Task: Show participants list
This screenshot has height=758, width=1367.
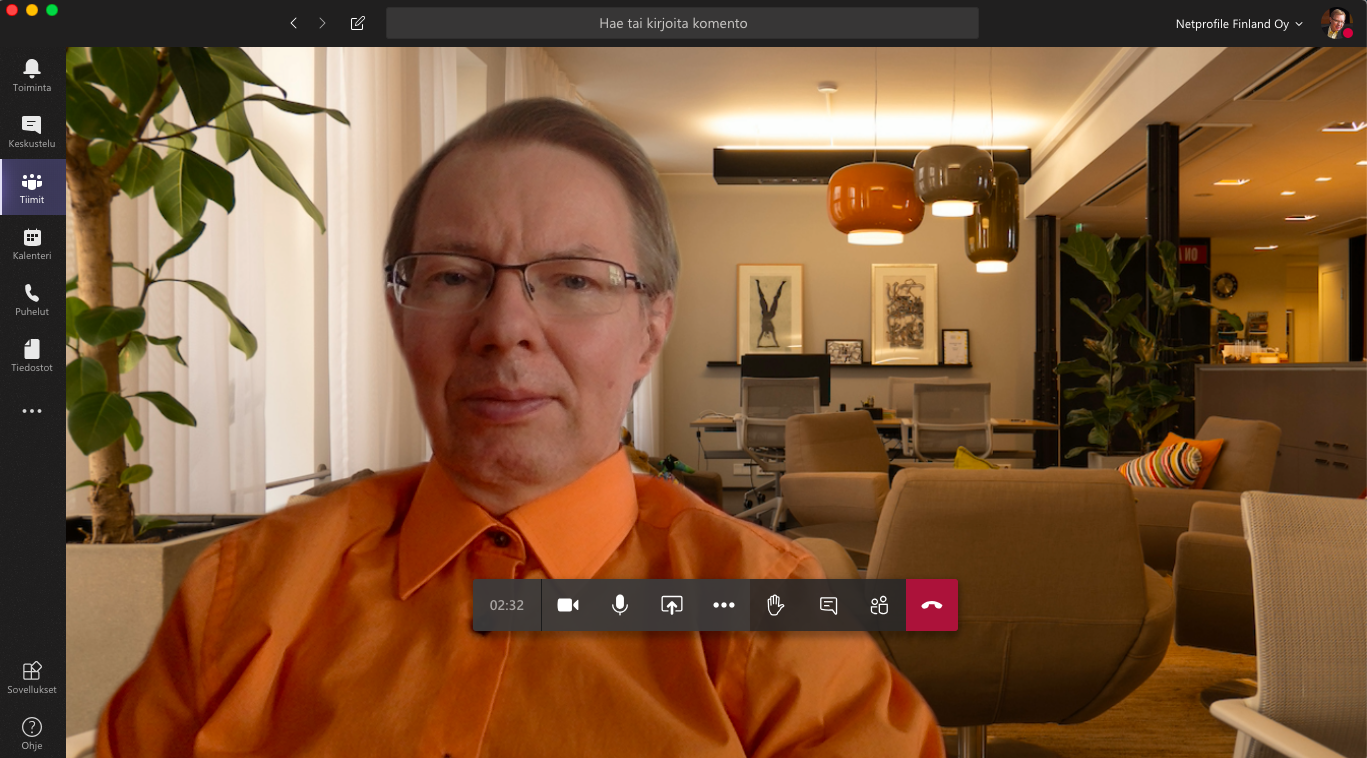Action: [x=879, y=605]
